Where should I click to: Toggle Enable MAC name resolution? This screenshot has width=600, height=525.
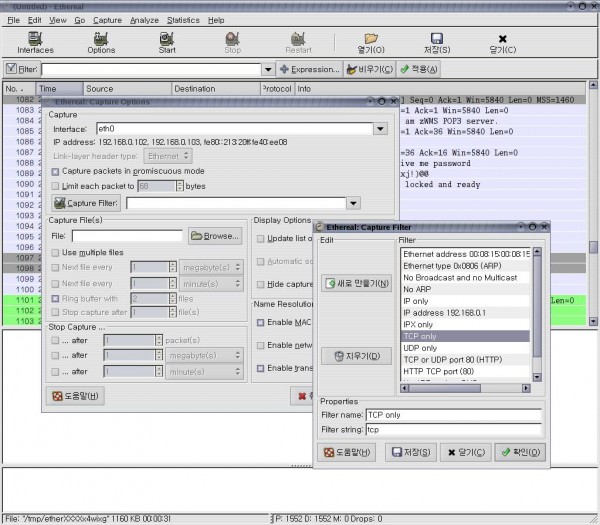[x=261, y=323]
